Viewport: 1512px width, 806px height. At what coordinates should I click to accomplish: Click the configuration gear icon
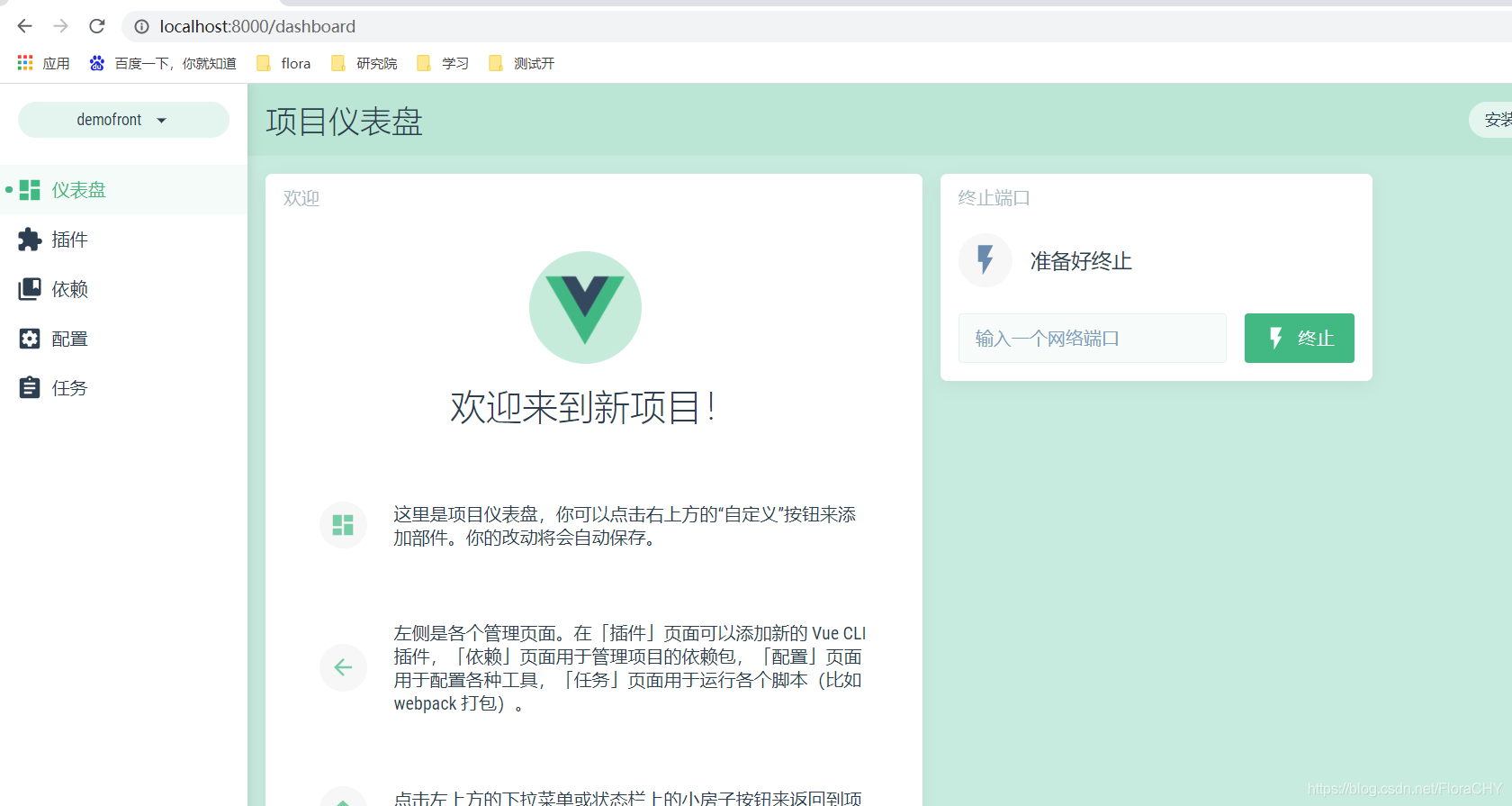pyautogui.click(x=30, y=339)
